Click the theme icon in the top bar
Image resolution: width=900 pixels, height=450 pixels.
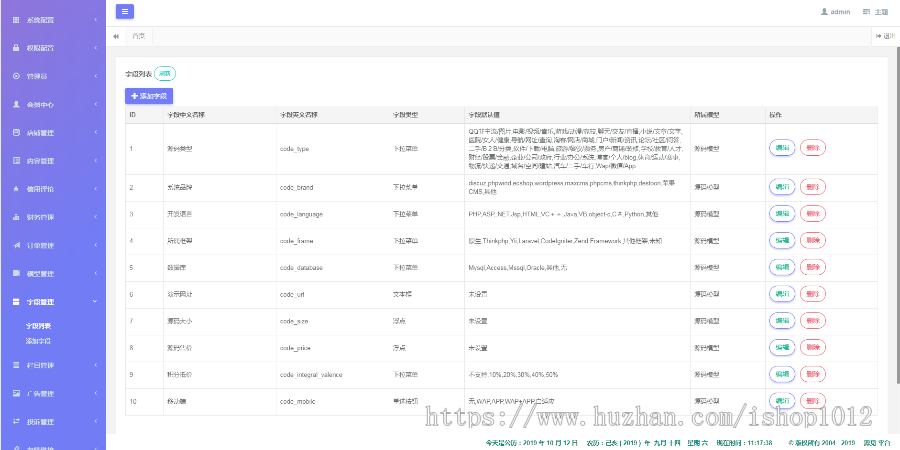click(866, 11)
